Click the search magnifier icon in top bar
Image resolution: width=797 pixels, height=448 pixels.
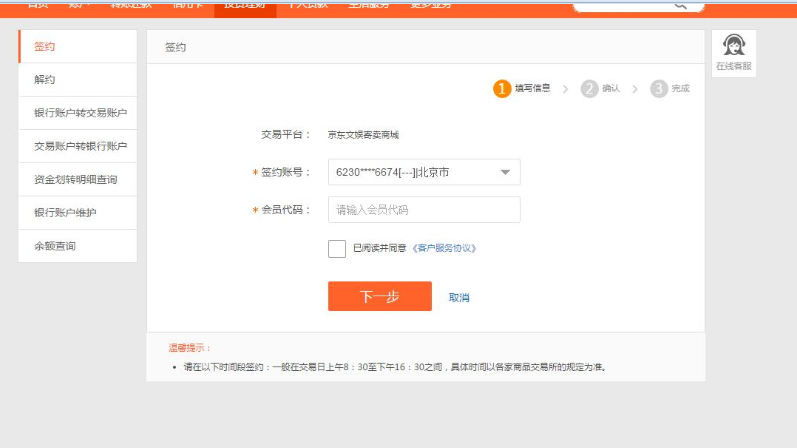coord(681,5)
